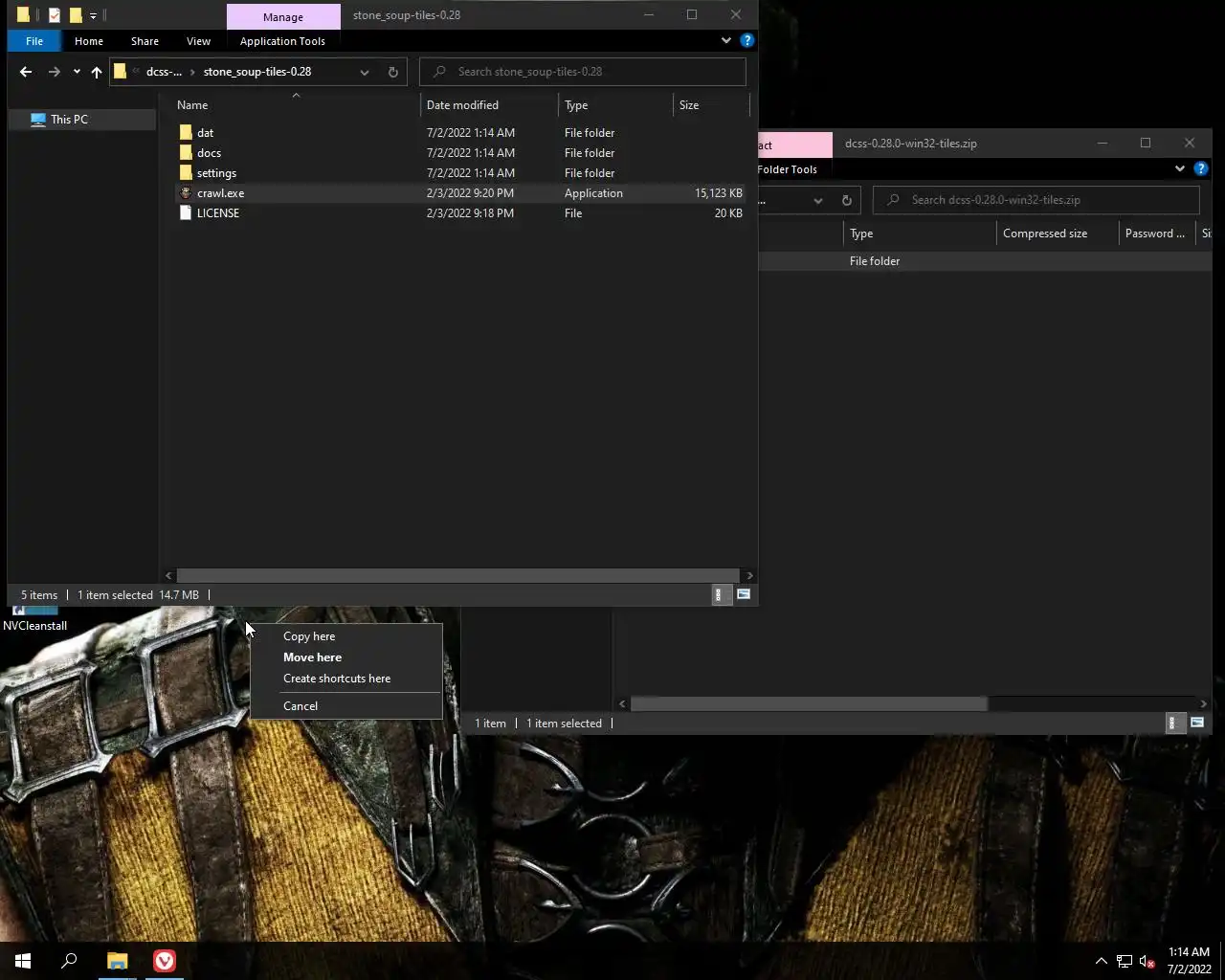Open the Windows Start menu
The height and width of the screenshot is (980, 1225).
tap(23, 961)
